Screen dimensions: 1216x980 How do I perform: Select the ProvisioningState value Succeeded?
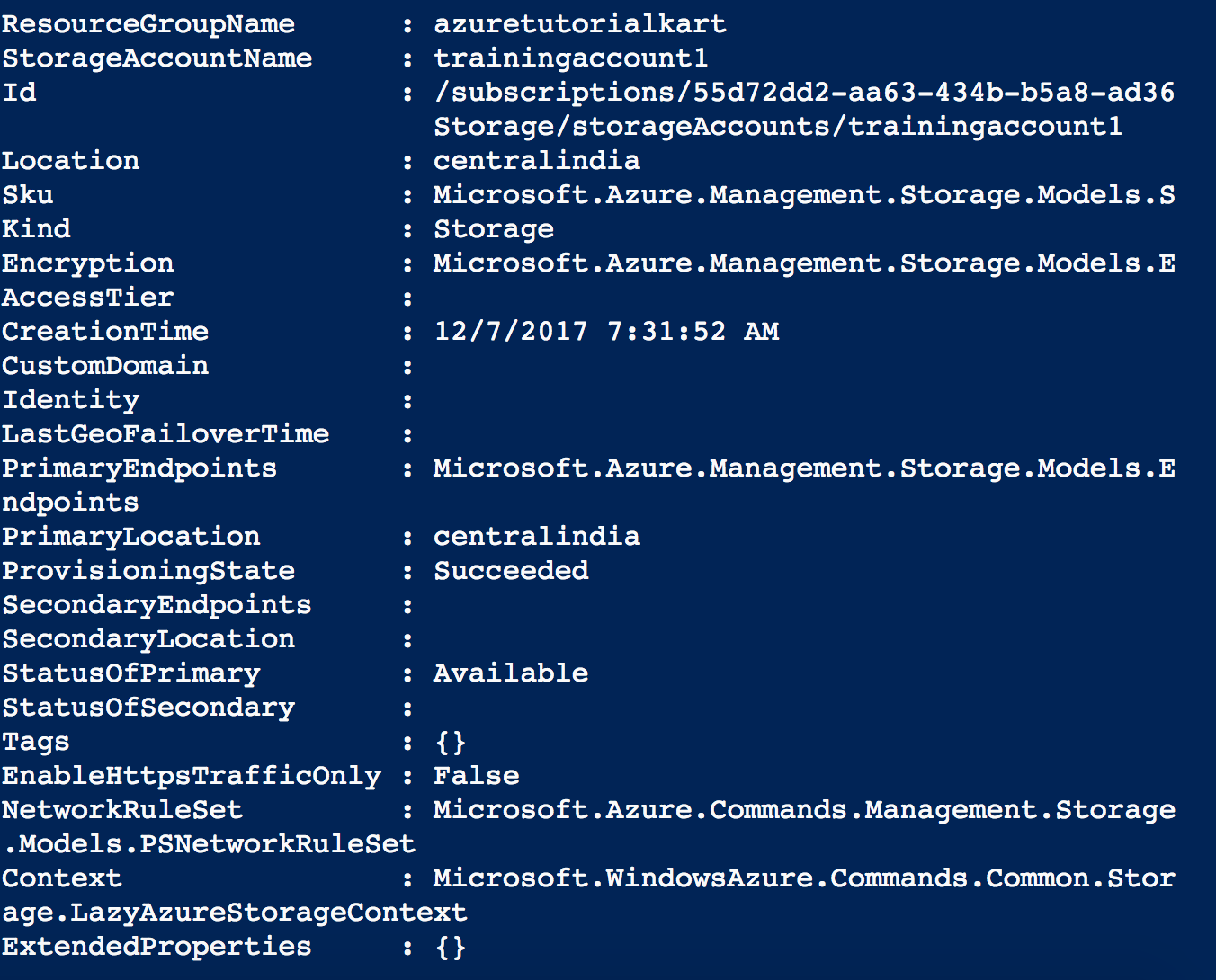coord(511,571)
